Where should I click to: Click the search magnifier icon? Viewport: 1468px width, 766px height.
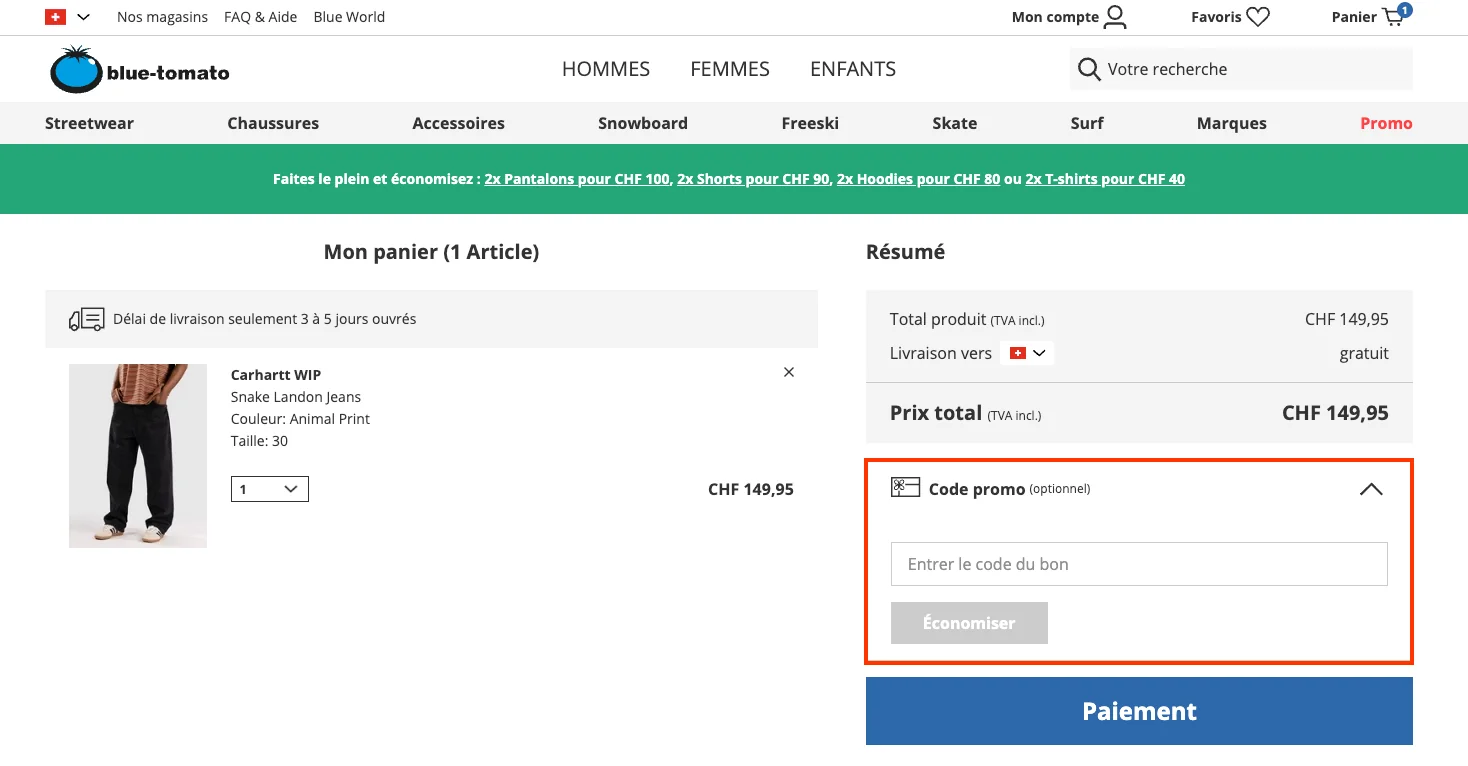point(1089,69)
